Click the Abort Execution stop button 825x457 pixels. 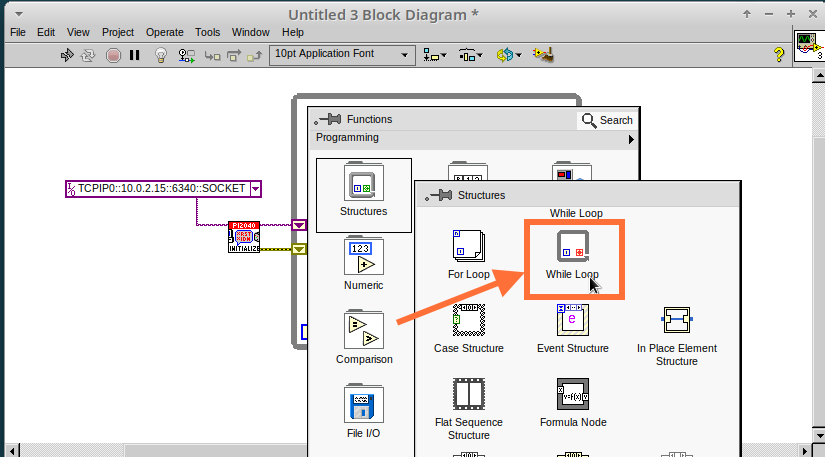pyautogui.click(x=113, y=55)
